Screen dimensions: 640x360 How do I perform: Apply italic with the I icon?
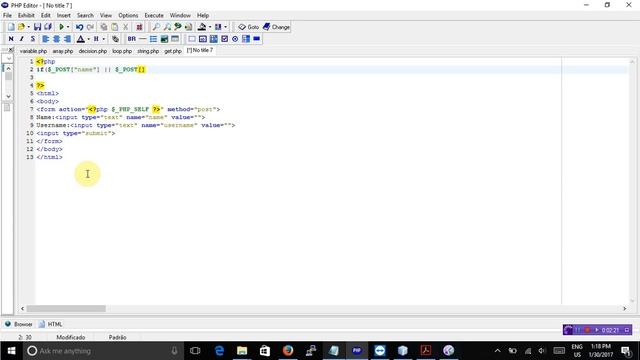(22, 39)
